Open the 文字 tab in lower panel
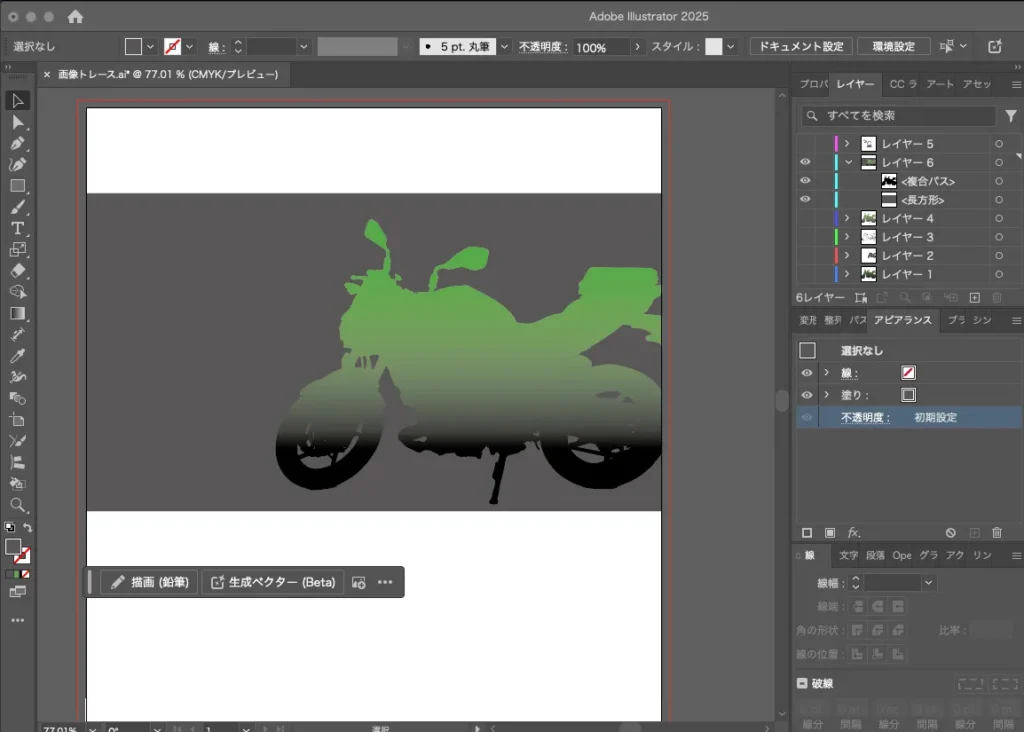The width and height of the screenshot is (1024, 732). [848, 555]
